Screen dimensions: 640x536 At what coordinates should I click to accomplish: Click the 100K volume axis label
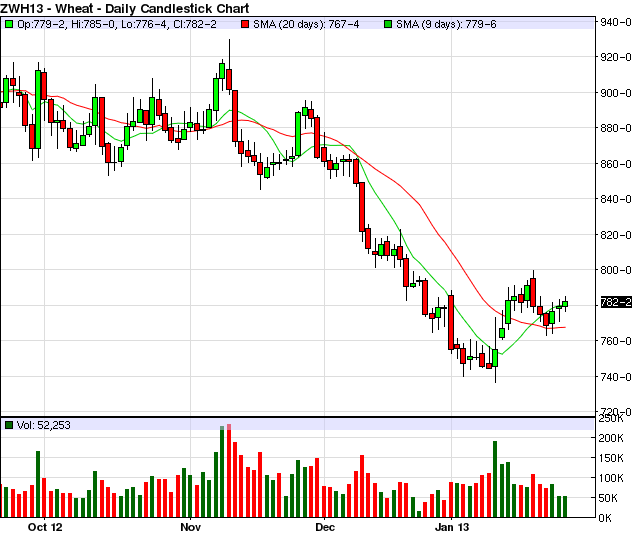tap(611, 478)
